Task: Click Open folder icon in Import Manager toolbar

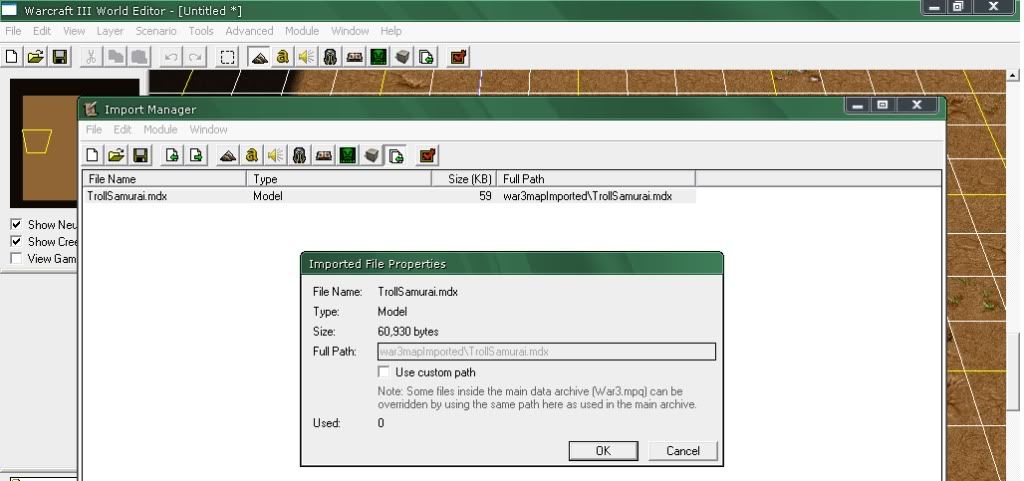Action: (116, 155)
